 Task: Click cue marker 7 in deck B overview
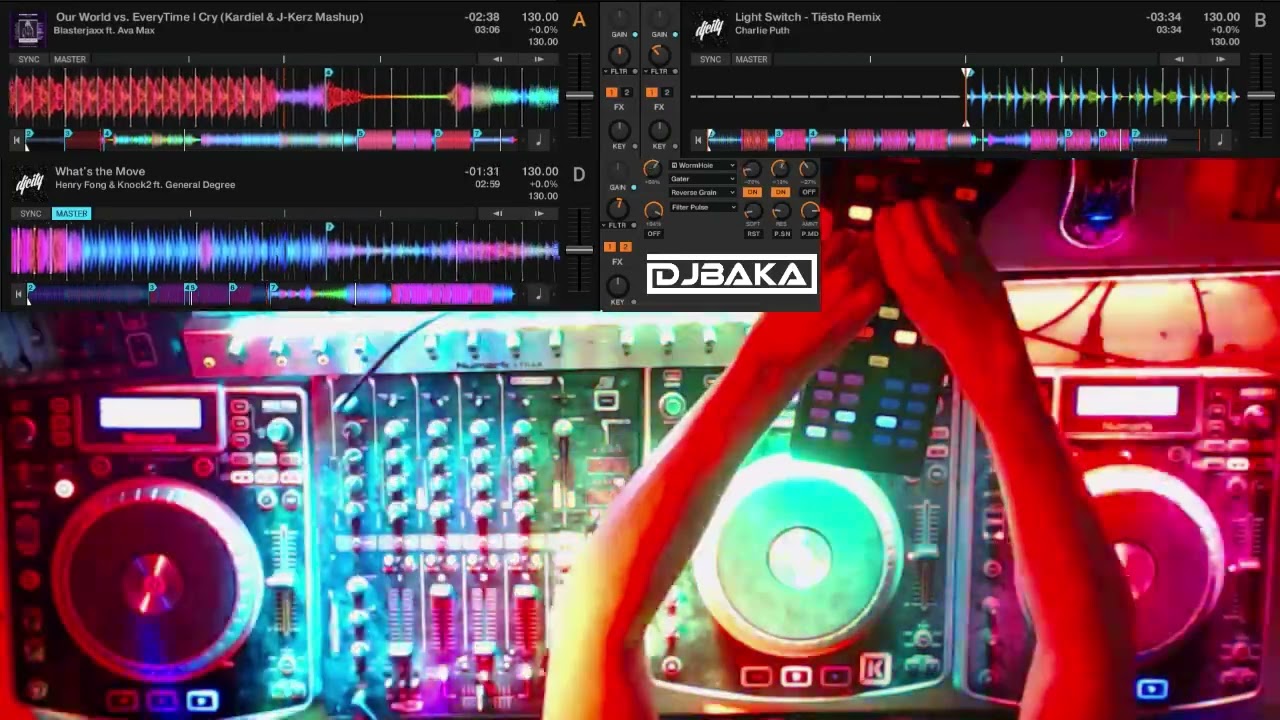[x=1134, y=134]
